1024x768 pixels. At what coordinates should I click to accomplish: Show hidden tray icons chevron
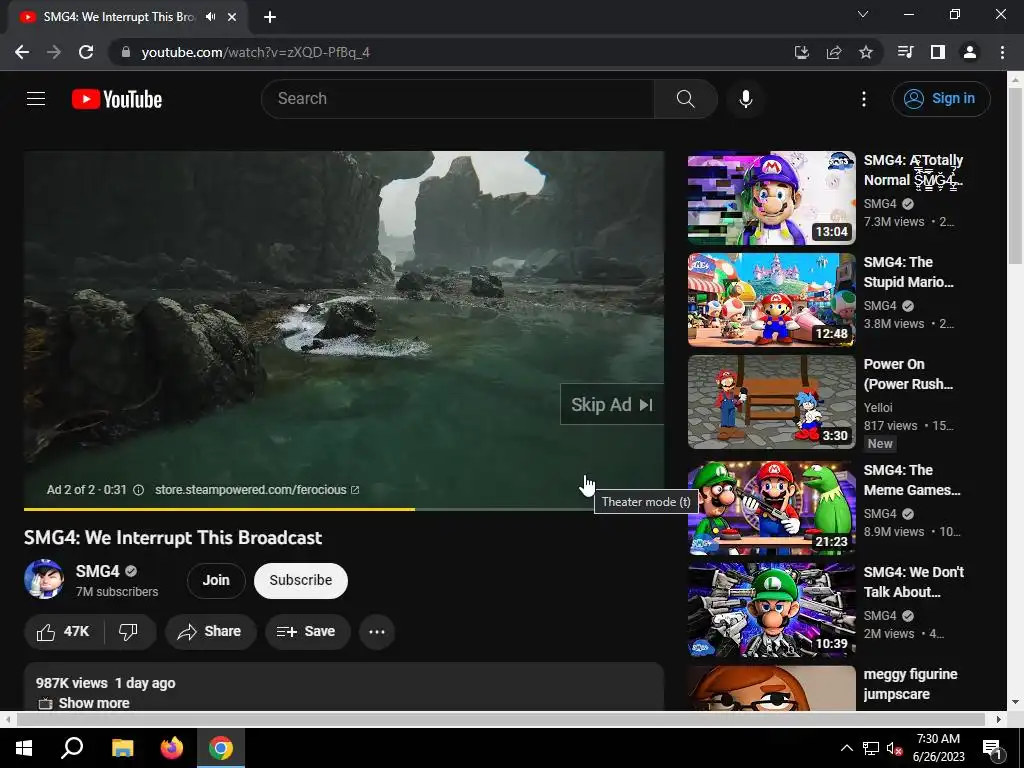point(846,748)
